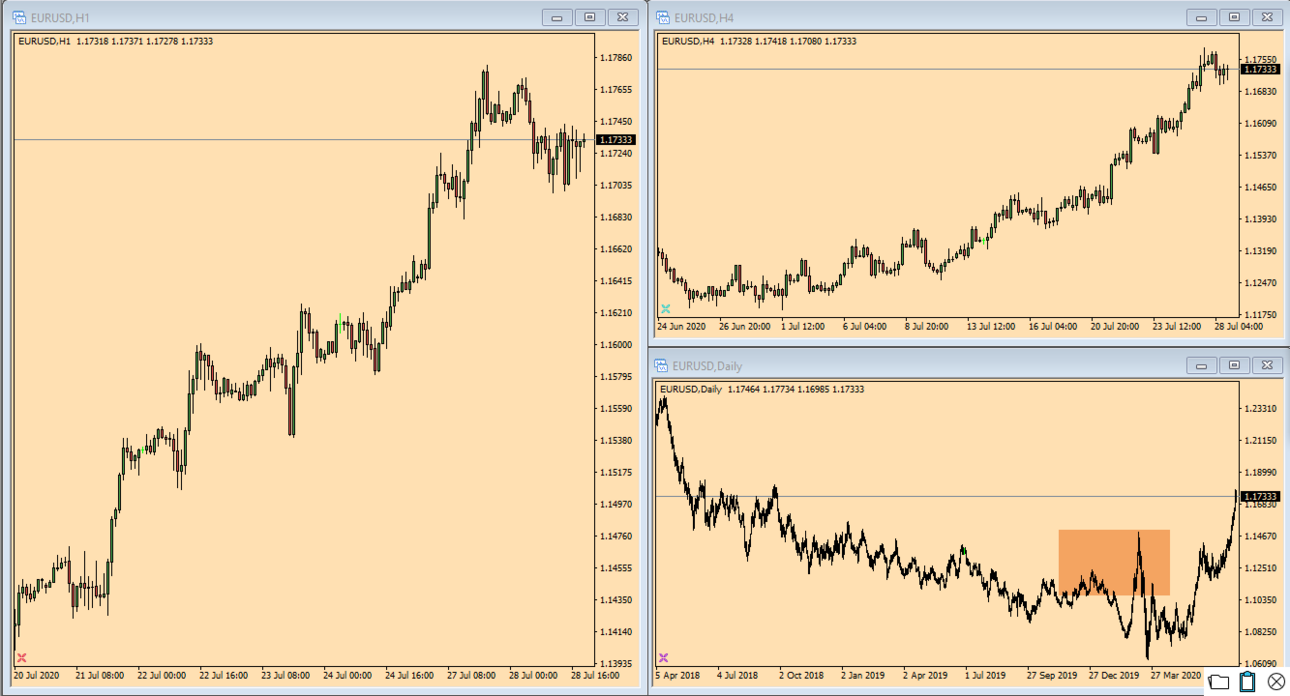Viewport: 1290px width, 696px height.
Task: Click the 1.16090 price level on H4 scale
Action: click(x=1261, y=124)
